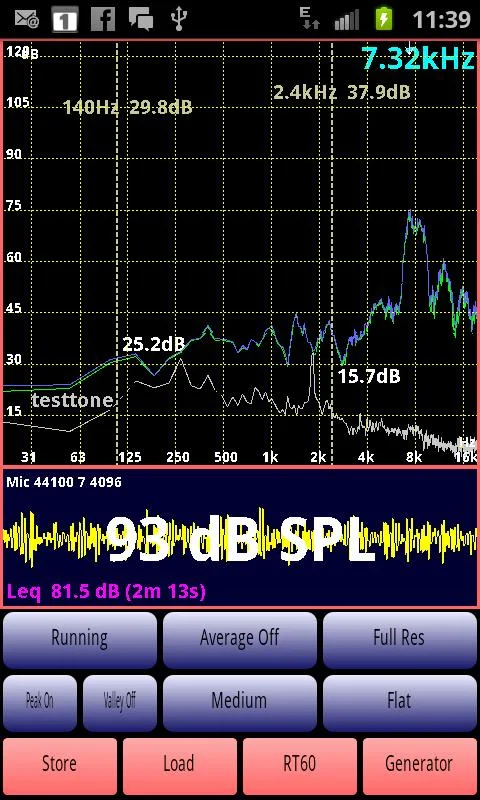This screenshot has width=480, height=800.
Task: Tap the email notification icon
Action: coord(27,19)
